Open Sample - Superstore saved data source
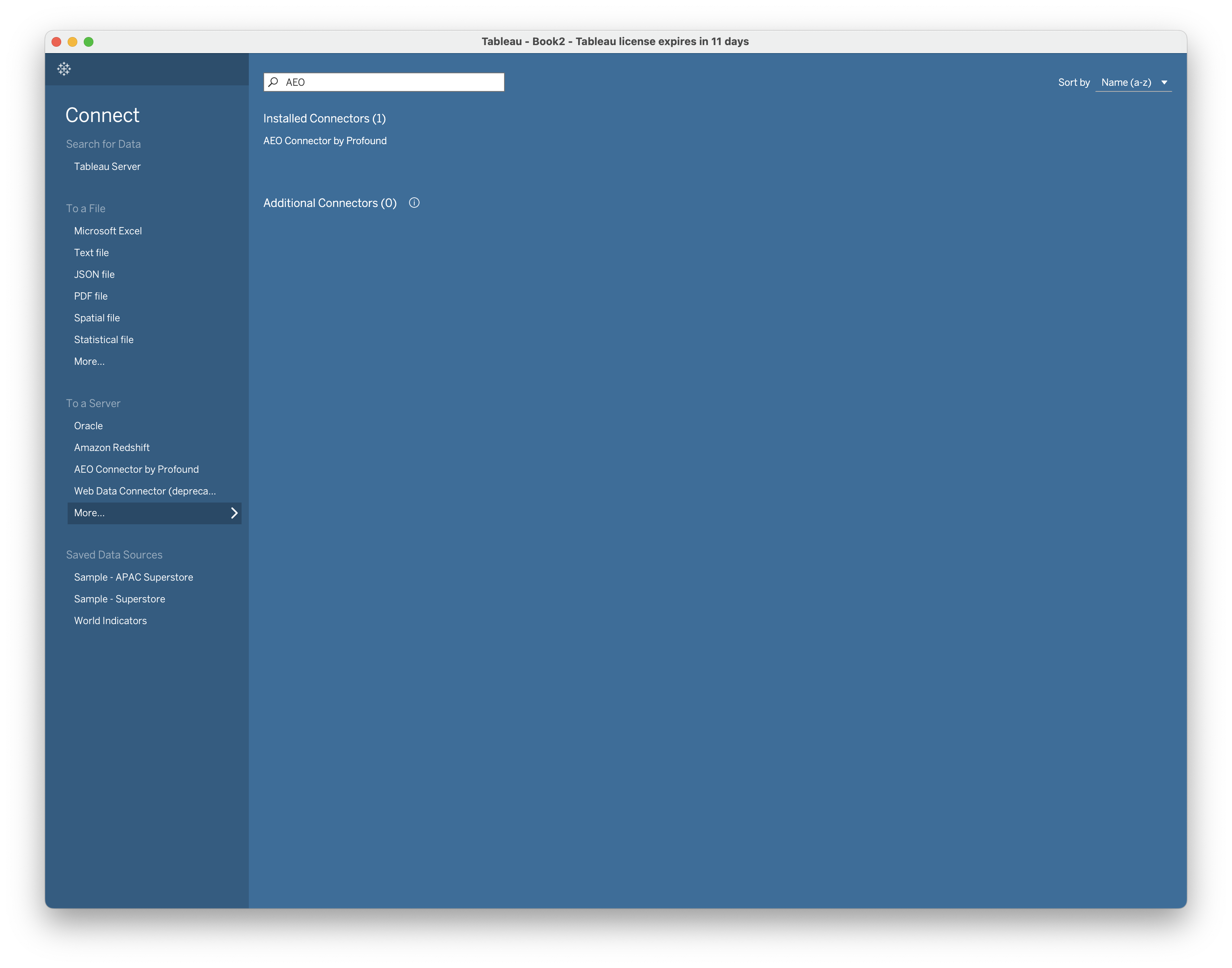This screenshot has height=968, width=1232. [120, 599]
